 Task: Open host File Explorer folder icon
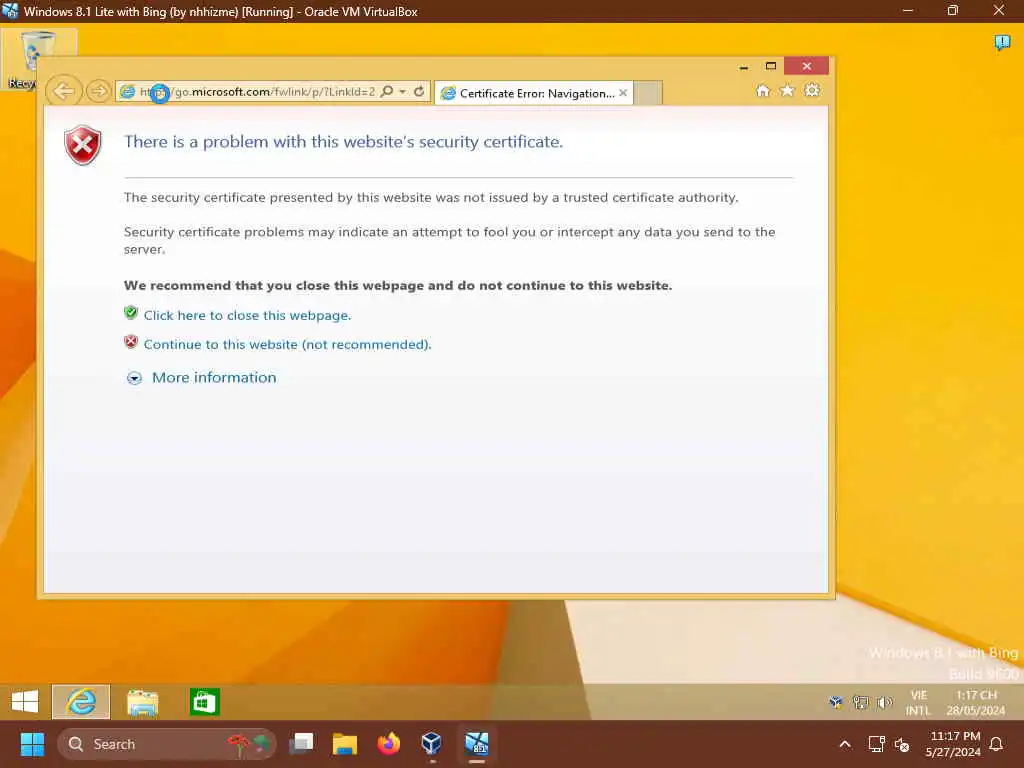coord(345,744)
